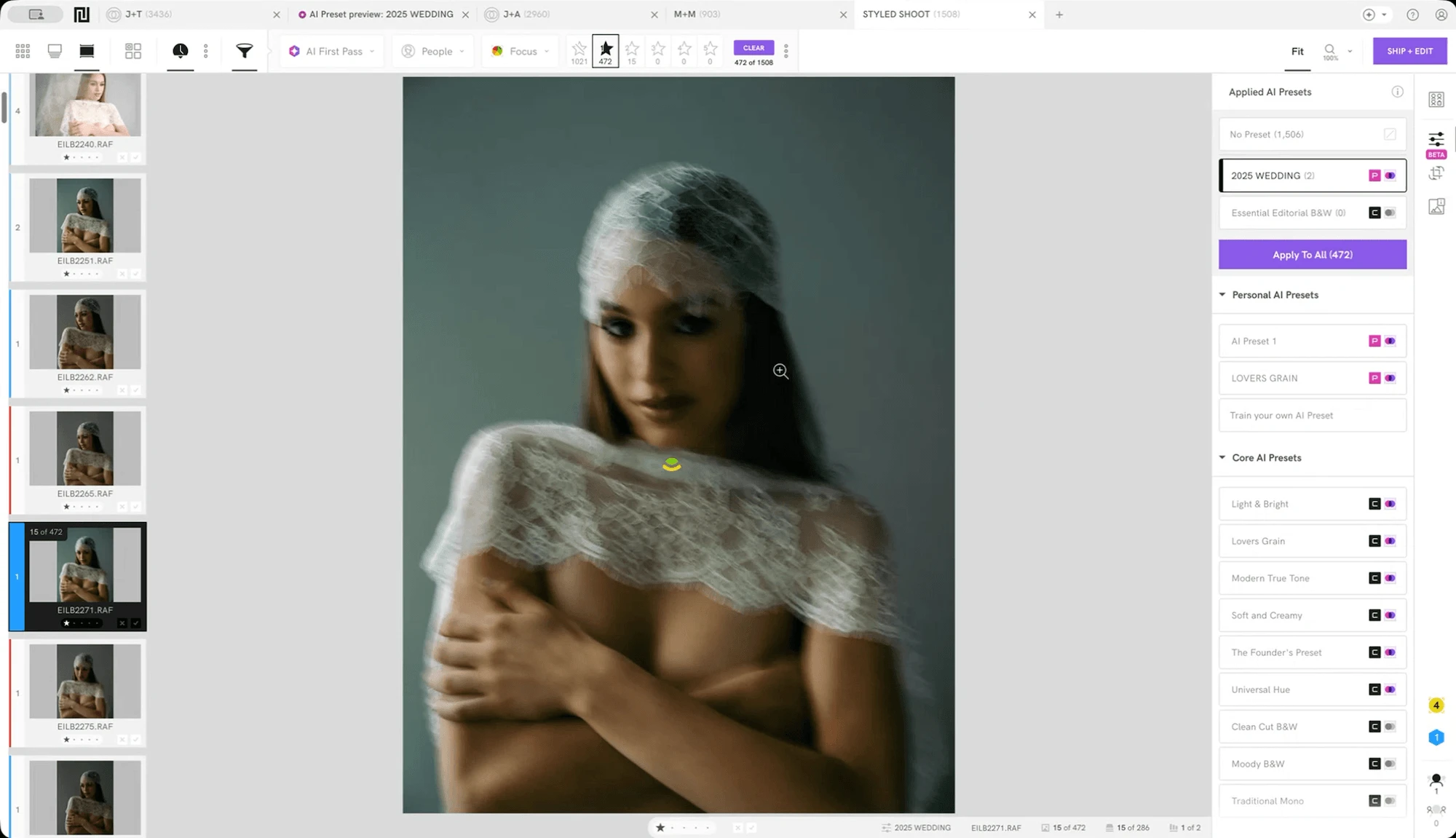Toggle the LOVERS GRAIN personal preset switch
1456x838 pixels.
coord(1390,378)
